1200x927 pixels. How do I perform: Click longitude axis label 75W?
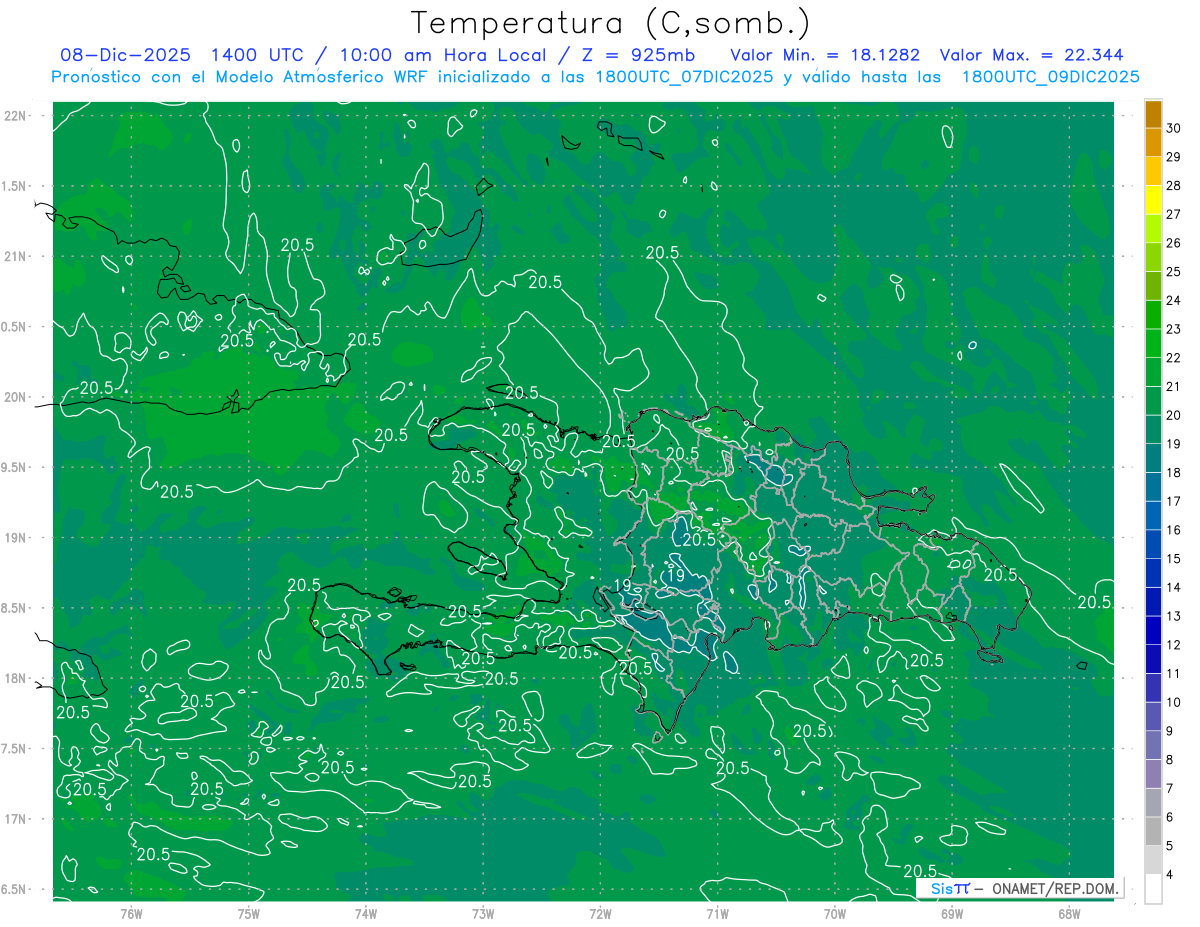coord(249,913)
